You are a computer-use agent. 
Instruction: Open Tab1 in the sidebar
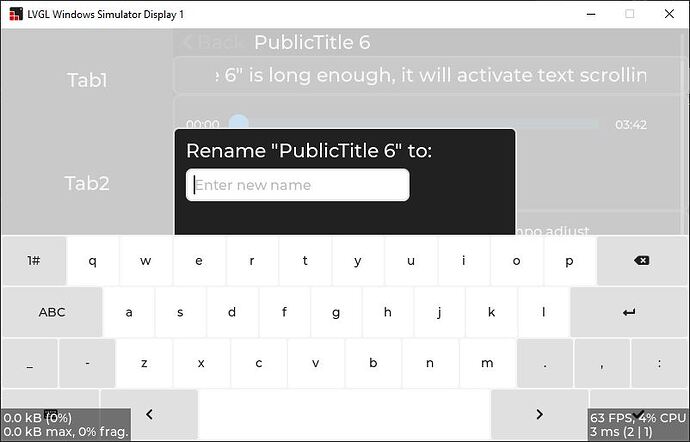[87, 80]
